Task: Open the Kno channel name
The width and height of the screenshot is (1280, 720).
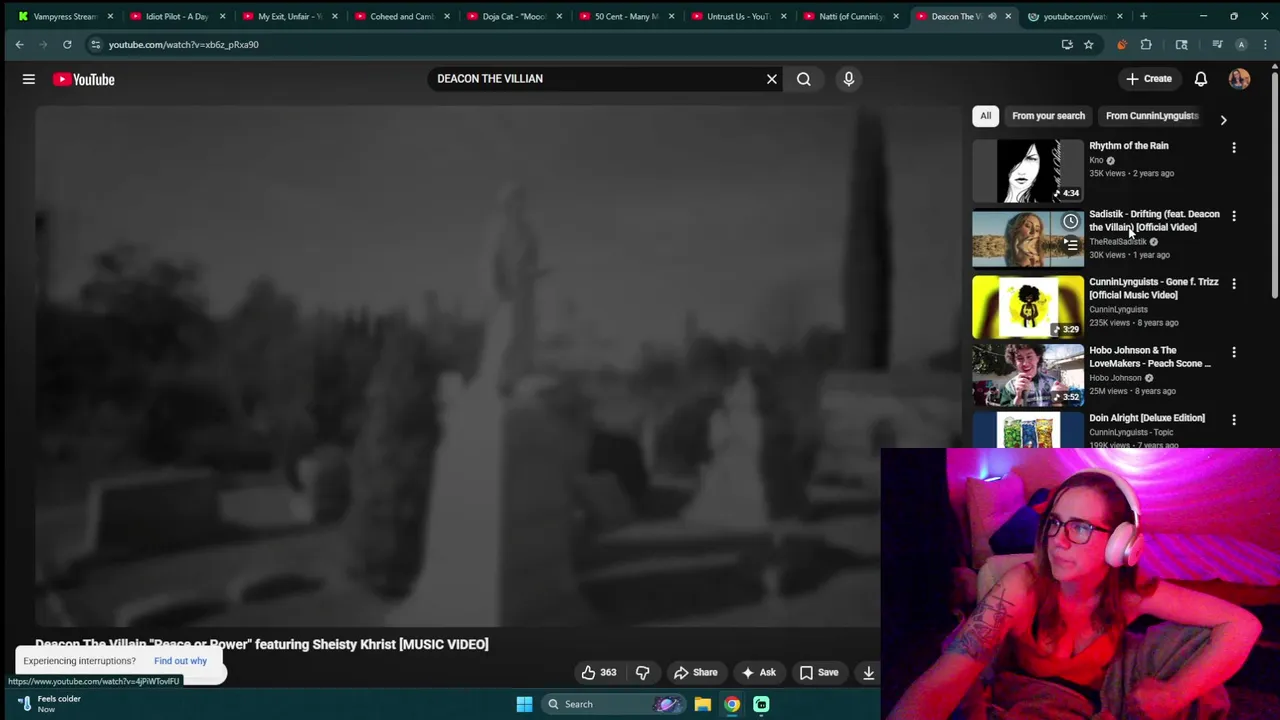Action: 1096,160
